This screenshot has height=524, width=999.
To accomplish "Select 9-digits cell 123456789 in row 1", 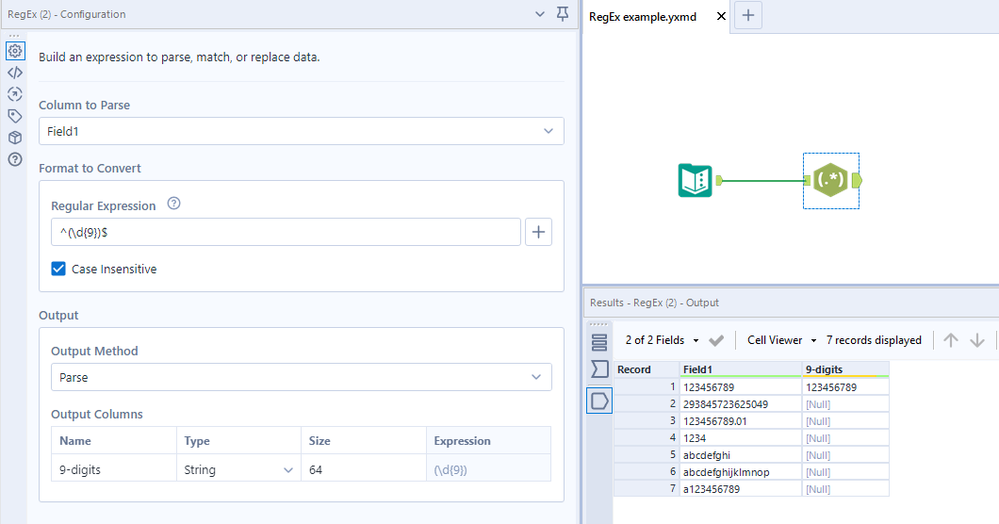I will (x=845, y=387).
